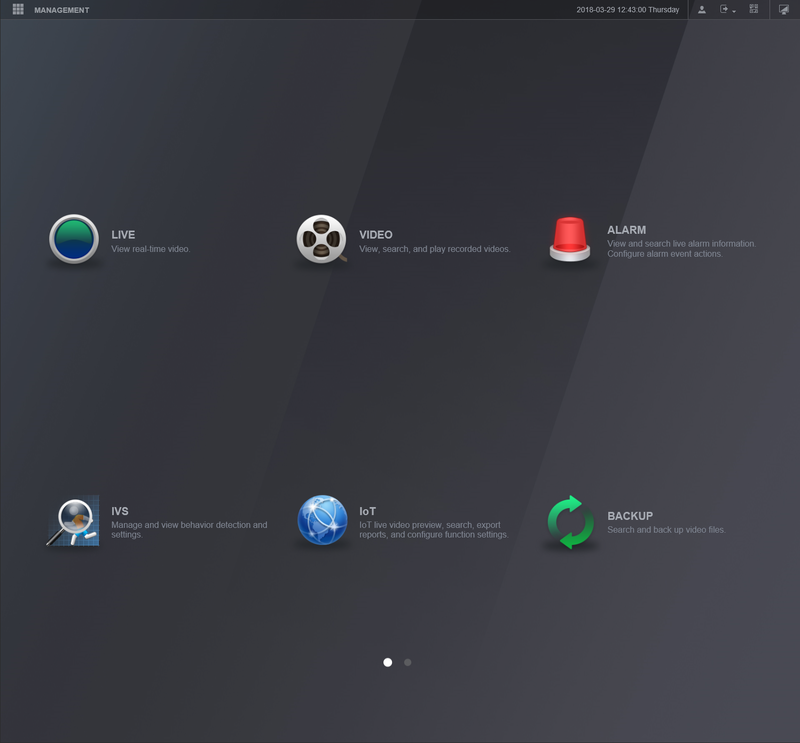Click the logout door icon
Viewport: 800px width, 743px height.
click(723, 9)
